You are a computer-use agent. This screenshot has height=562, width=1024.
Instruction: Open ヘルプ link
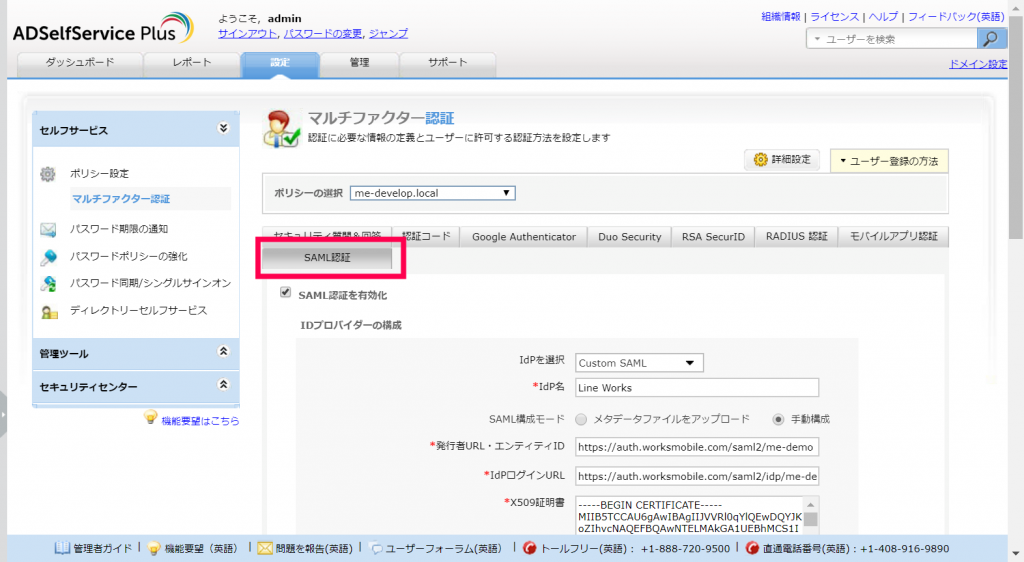[x=884, y=17]
